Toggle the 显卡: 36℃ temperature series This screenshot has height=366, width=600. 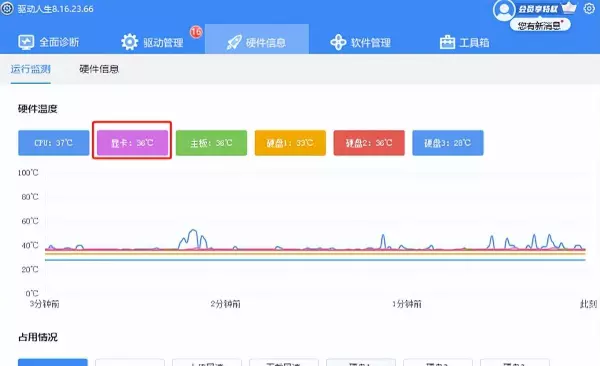(x=132, y=143)
